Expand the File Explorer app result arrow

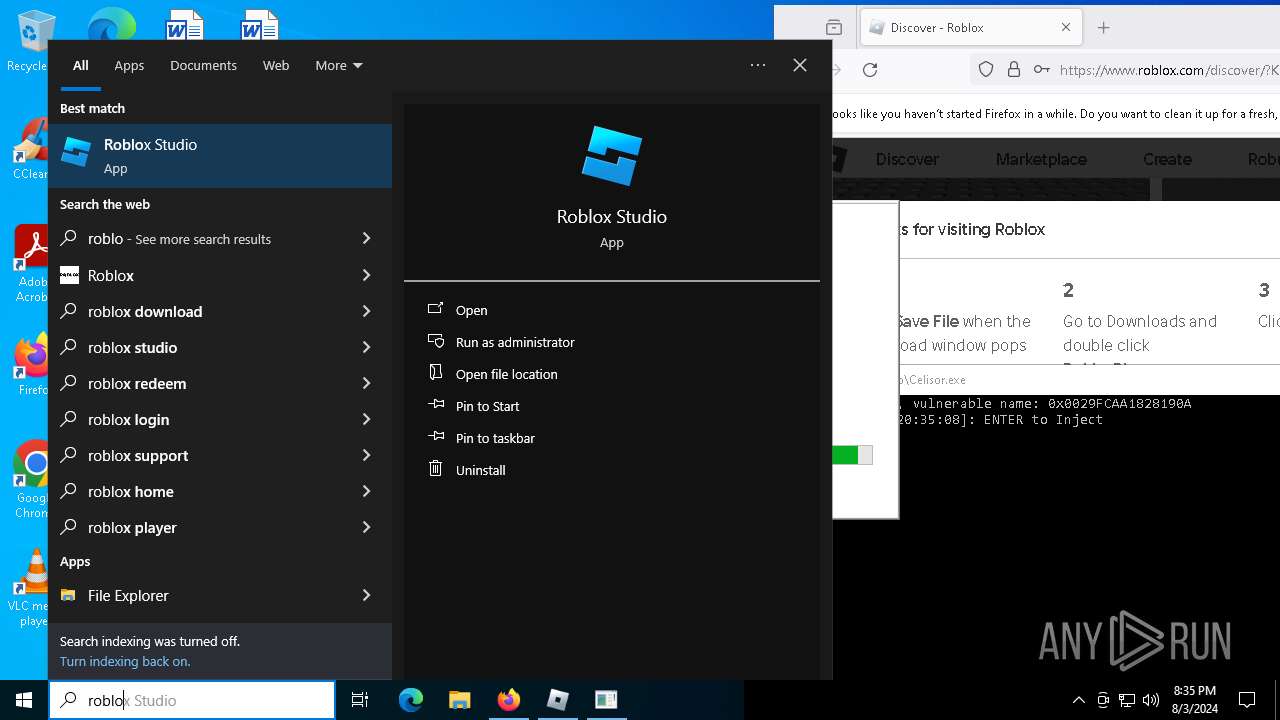(366, 595)
